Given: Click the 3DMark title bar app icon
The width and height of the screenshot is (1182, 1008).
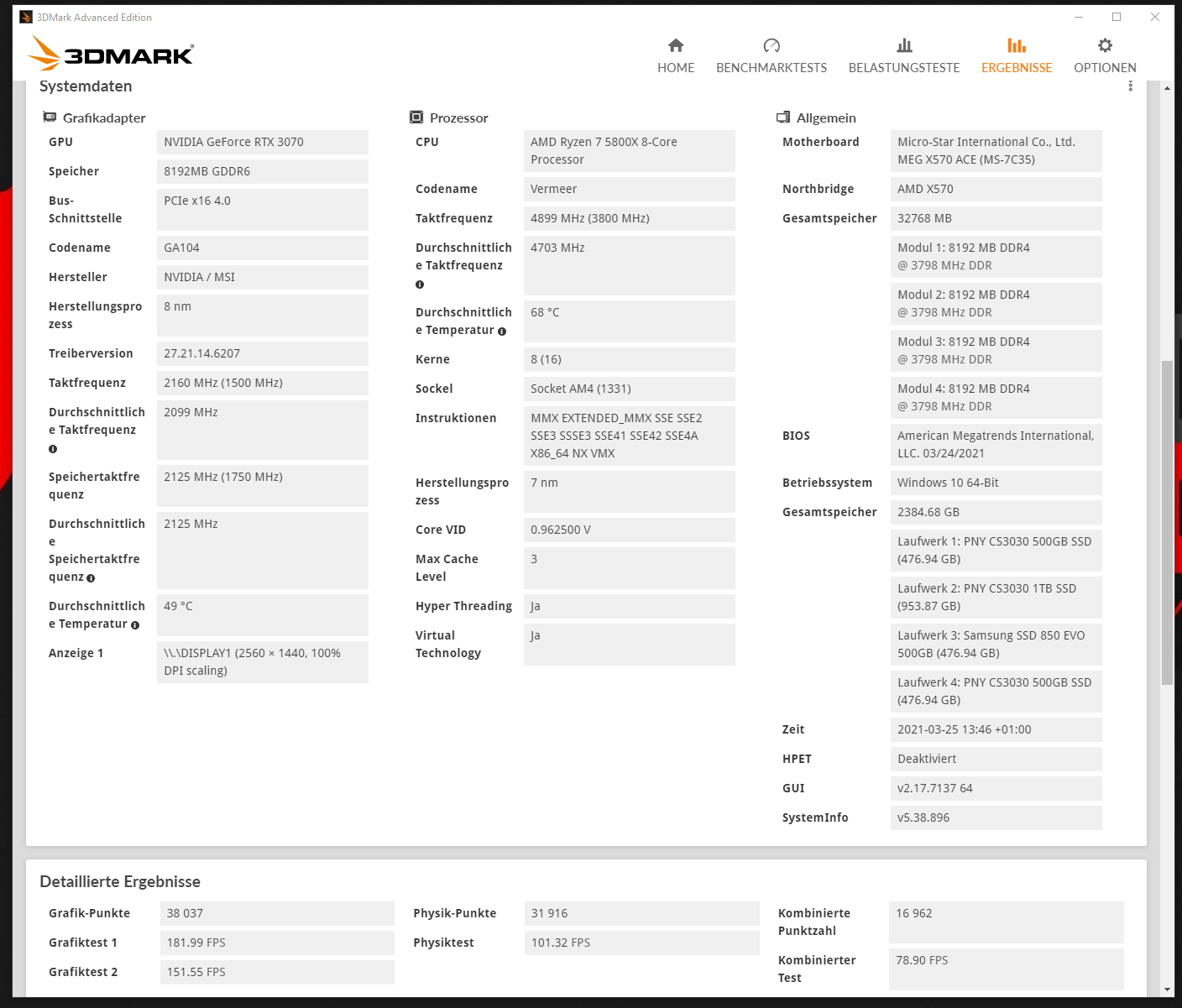Looking at the screenshot, I should 26,17.
